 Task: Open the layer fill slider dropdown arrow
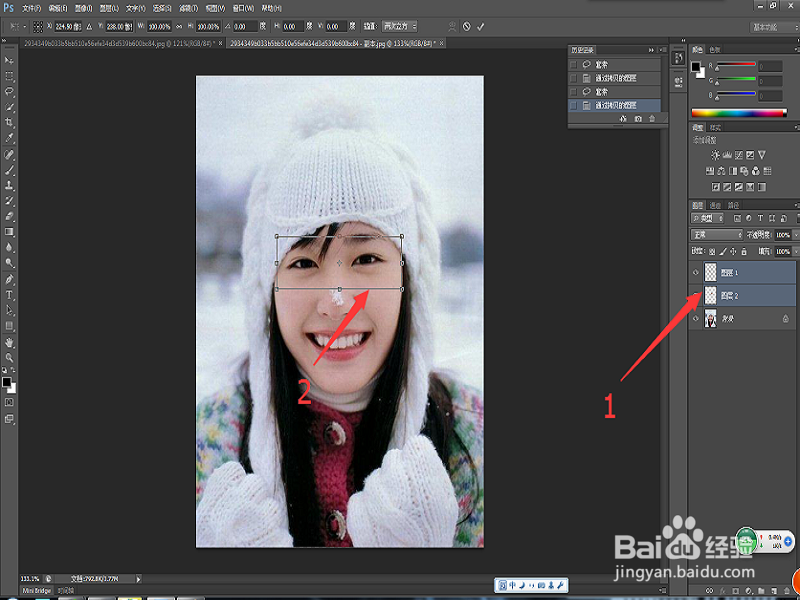796,252
